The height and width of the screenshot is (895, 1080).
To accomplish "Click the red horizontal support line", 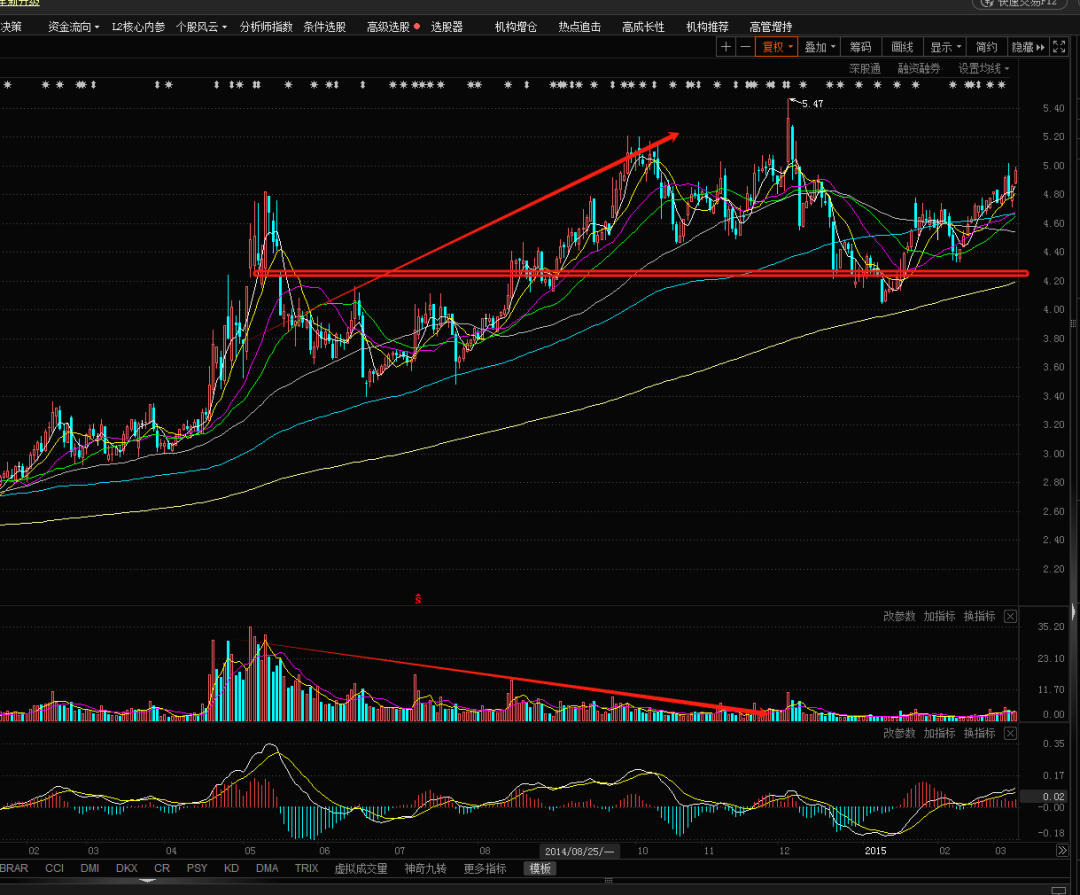I will [640, 273].
